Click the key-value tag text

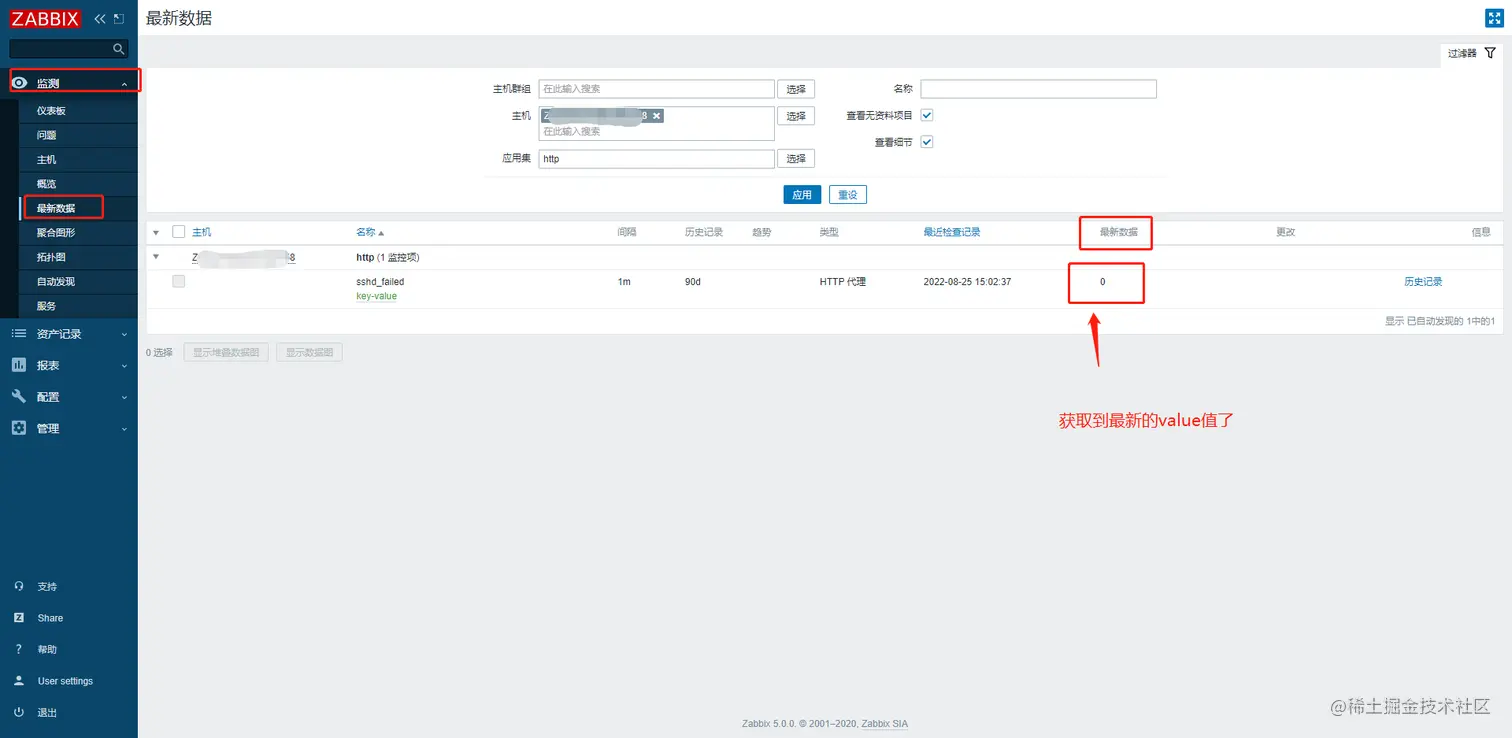click(x=376, y=296)
